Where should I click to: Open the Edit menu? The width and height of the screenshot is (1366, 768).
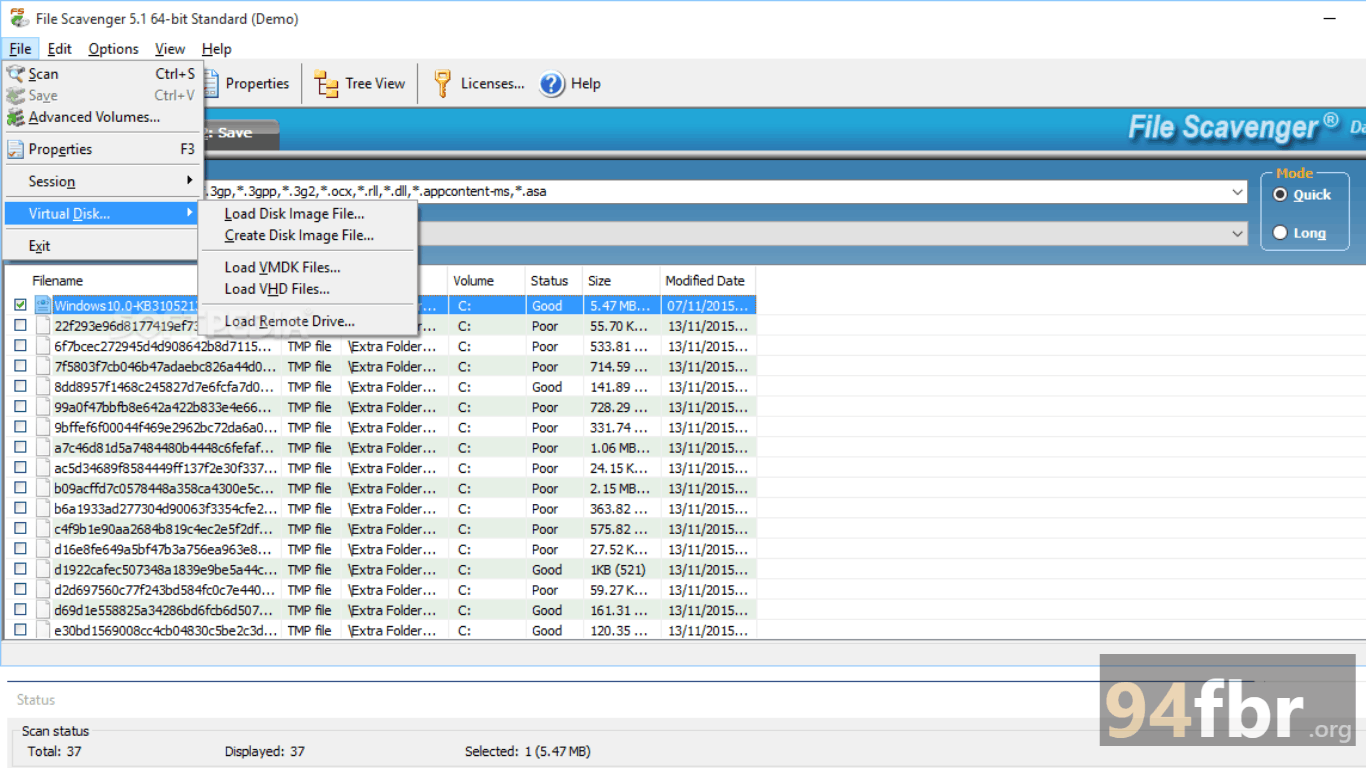click(60, 48)
